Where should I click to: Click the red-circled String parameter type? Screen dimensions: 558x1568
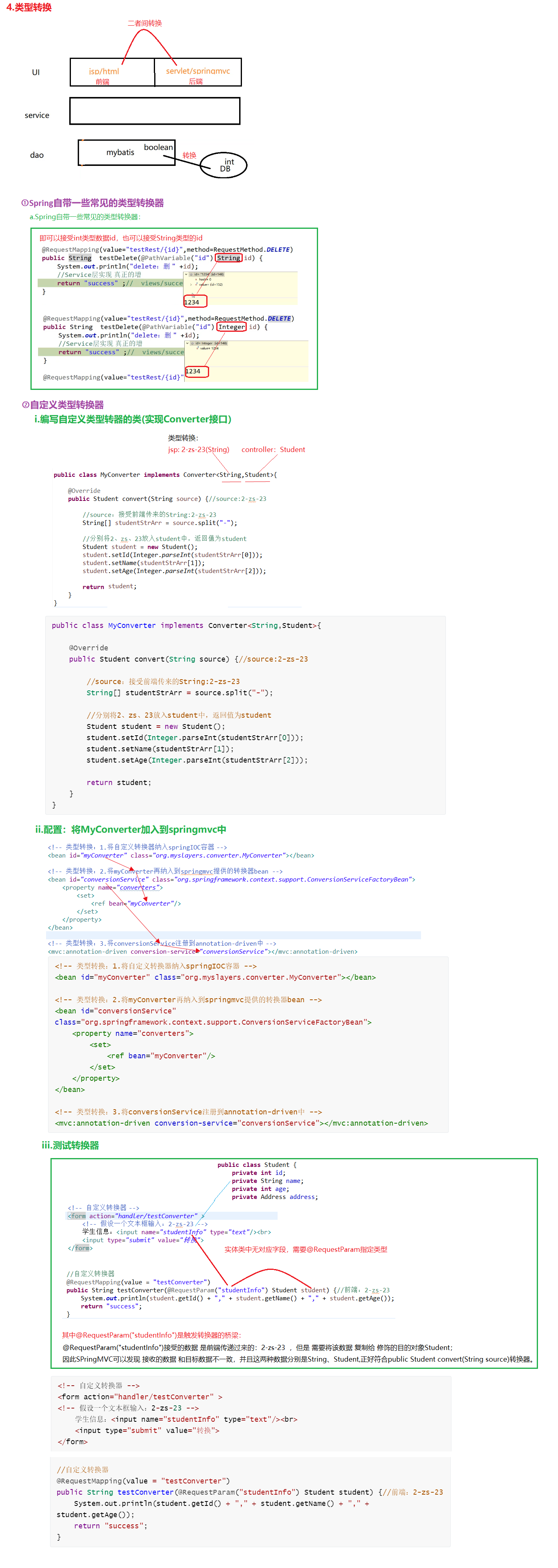click(229, 258)
